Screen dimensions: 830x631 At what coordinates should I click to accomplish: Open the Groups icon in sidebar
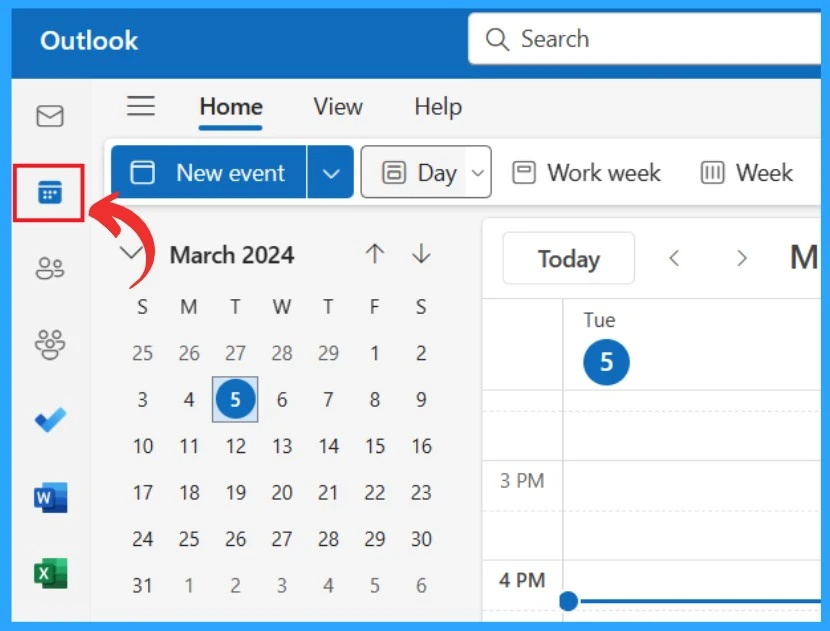coord(50,345)
